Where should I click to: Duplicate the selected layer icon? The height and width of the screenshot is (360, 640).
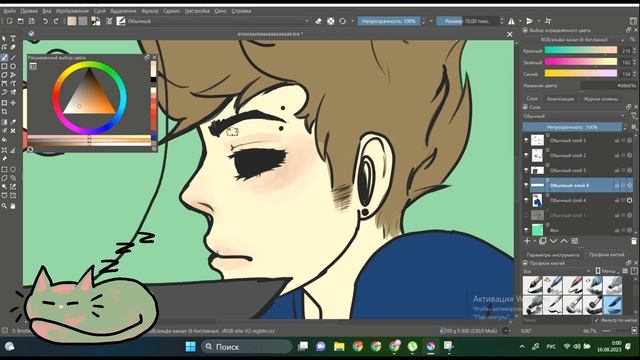542,241
